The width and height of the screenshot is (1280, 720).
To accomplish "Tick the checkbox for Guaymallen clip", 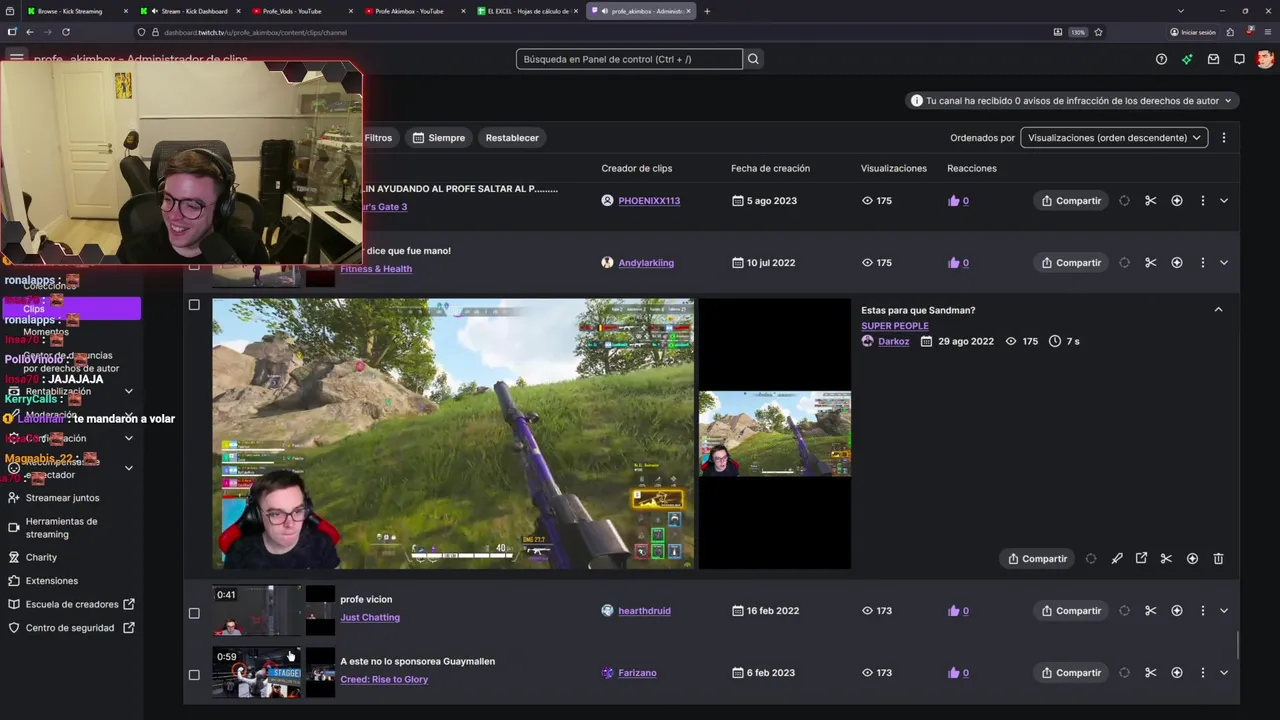I will click(x=194, y=675).
